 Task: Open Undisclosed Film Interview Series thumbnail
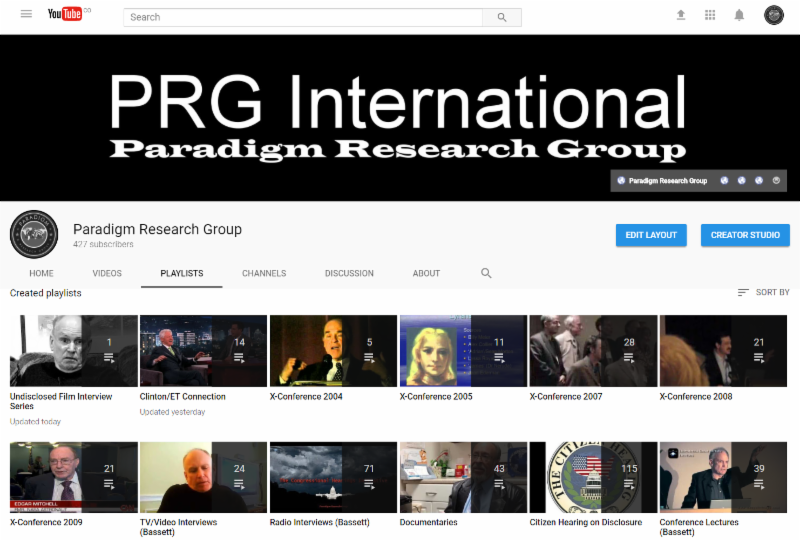click(73, 351)
